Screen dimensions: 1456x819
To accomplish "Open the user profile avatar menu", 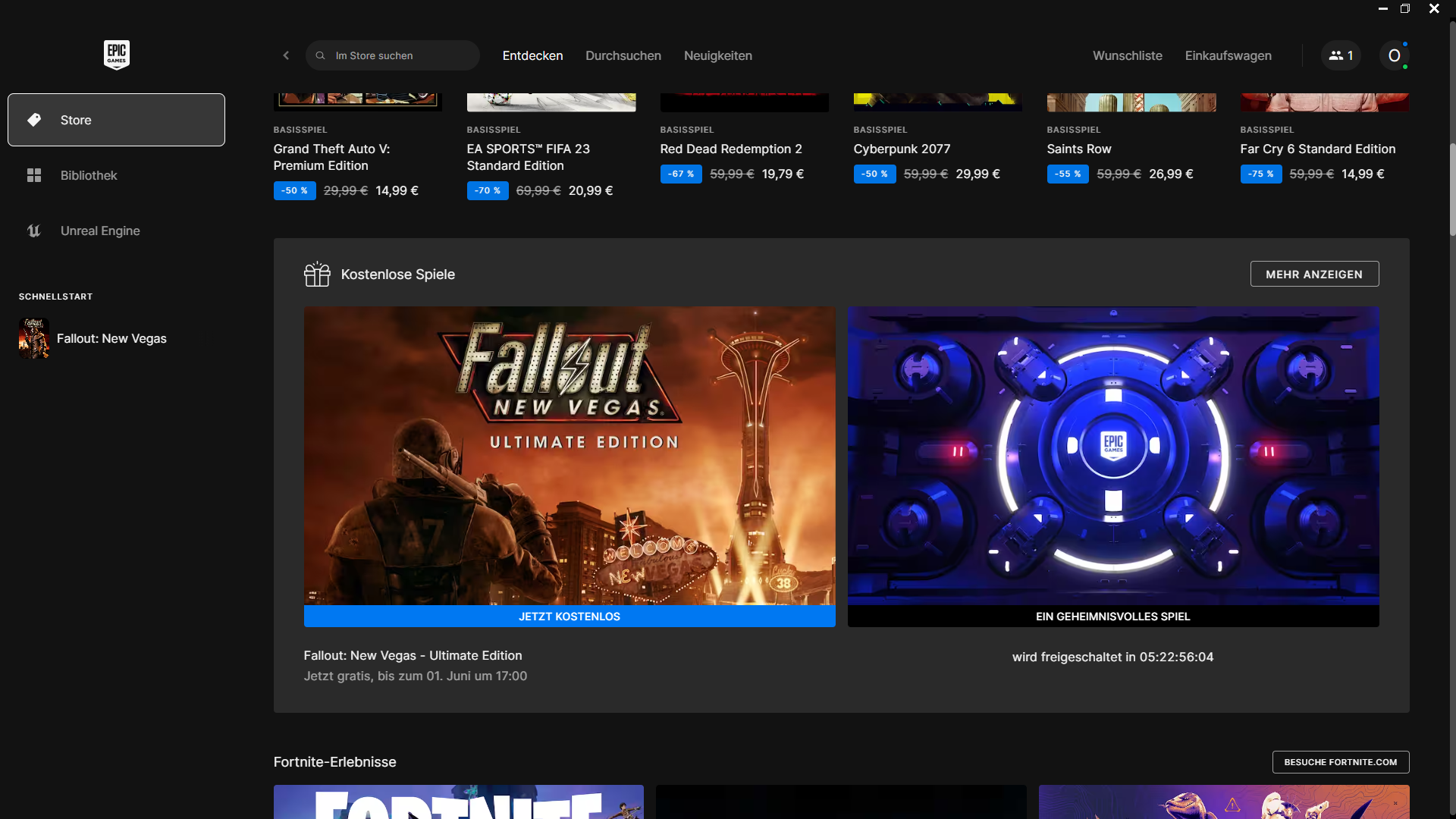I will pos(1394,55).
